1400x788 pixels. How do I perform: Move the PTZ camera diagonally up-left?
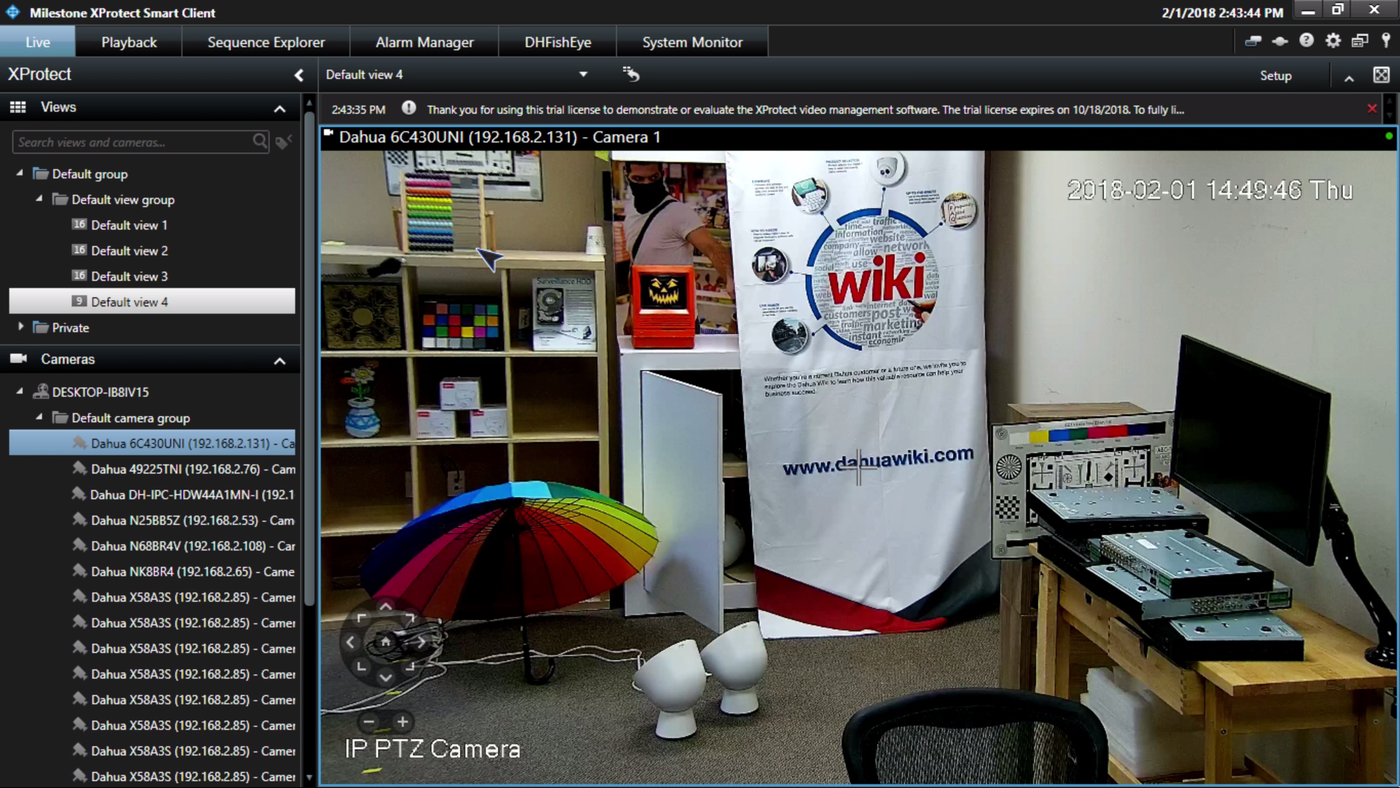[362, 619]
